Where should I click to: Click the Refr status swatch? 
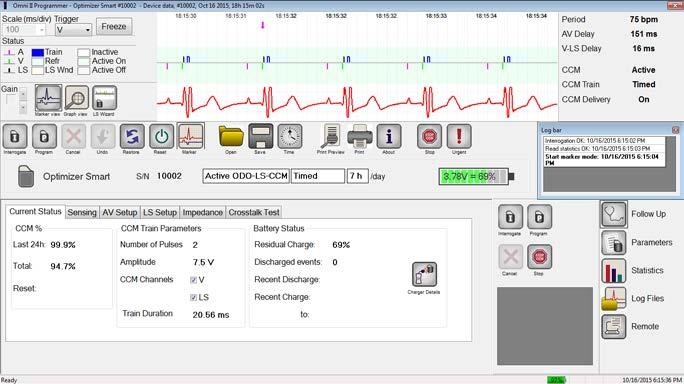[x=38, y=62]
